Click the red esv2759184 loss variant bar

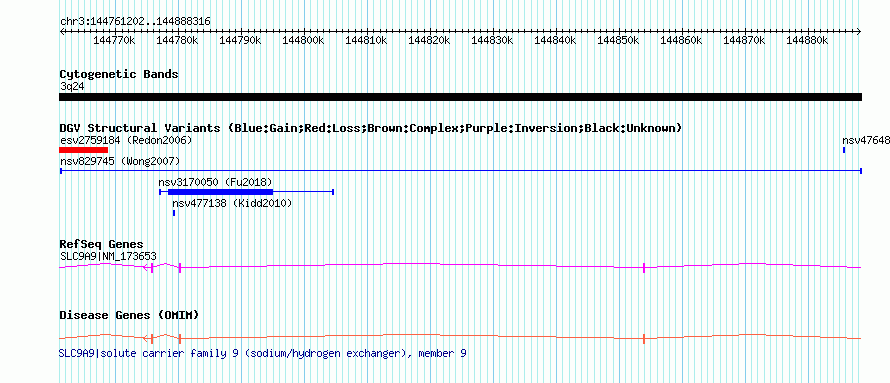(83, 150)
